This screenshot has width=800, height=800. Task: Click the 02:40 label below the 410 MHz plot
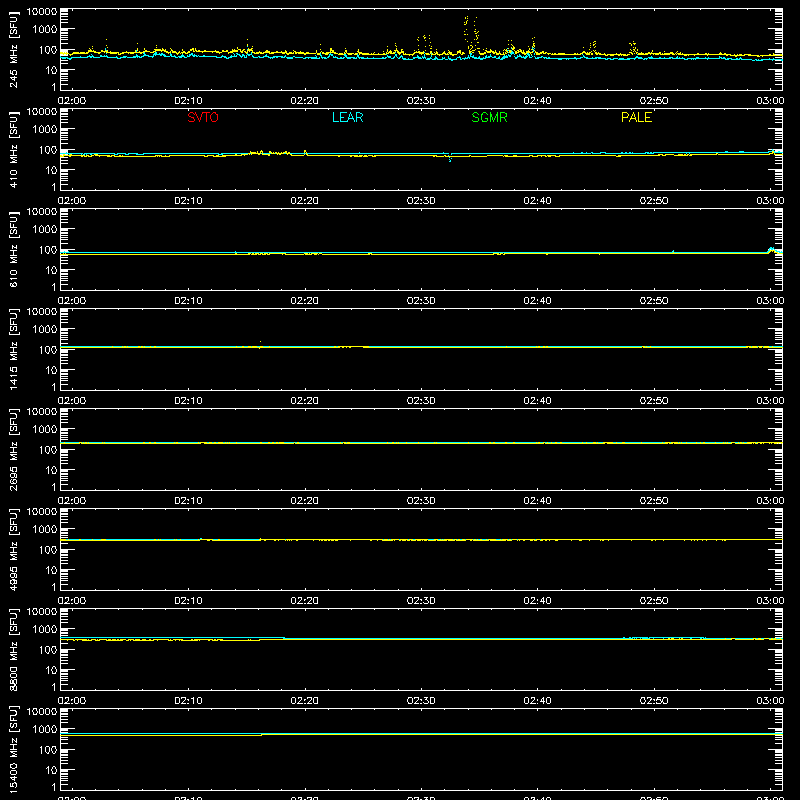537,201
